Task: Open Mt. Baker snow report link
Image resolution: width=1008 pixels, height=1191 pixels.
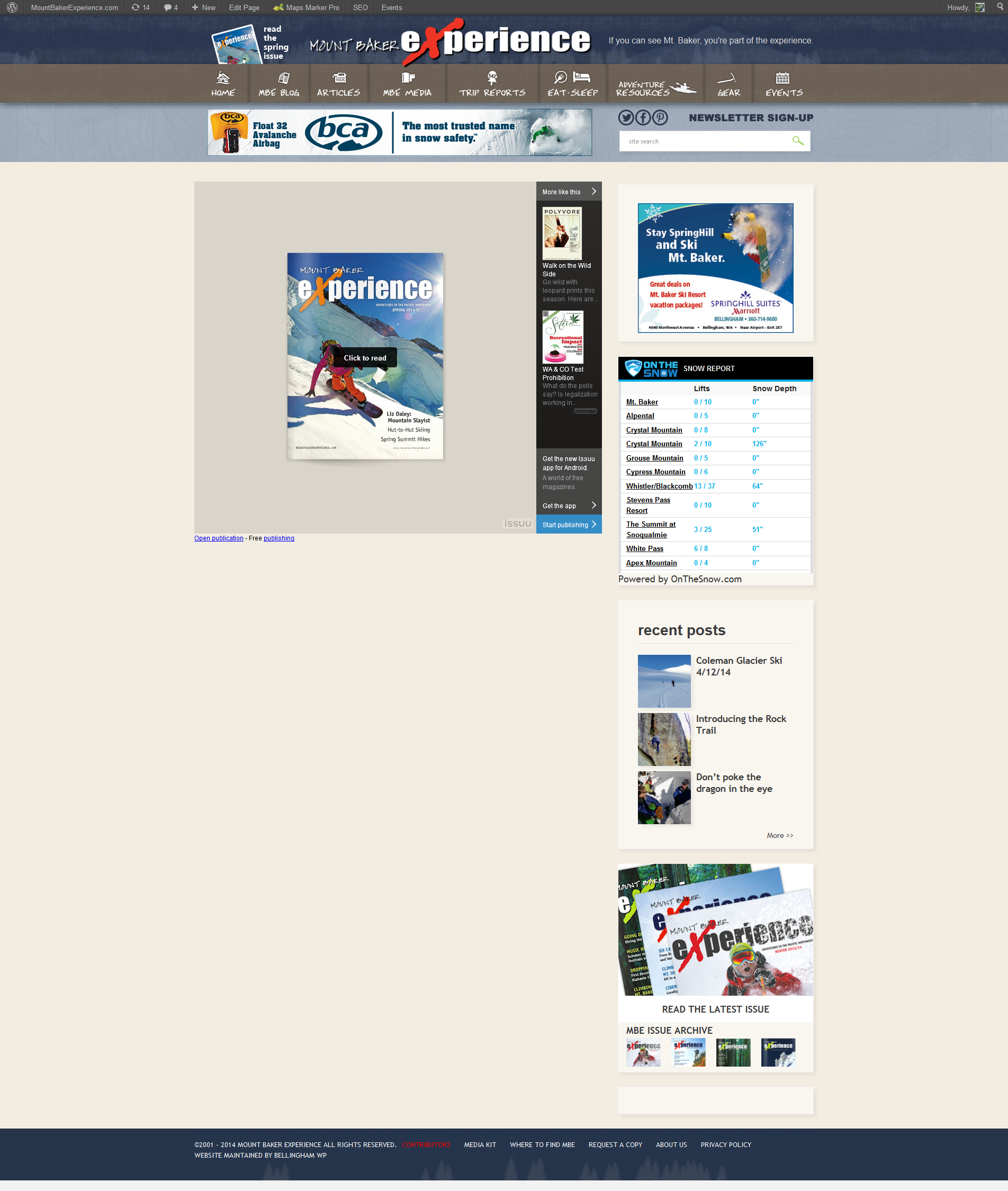Action: [642, 402]
